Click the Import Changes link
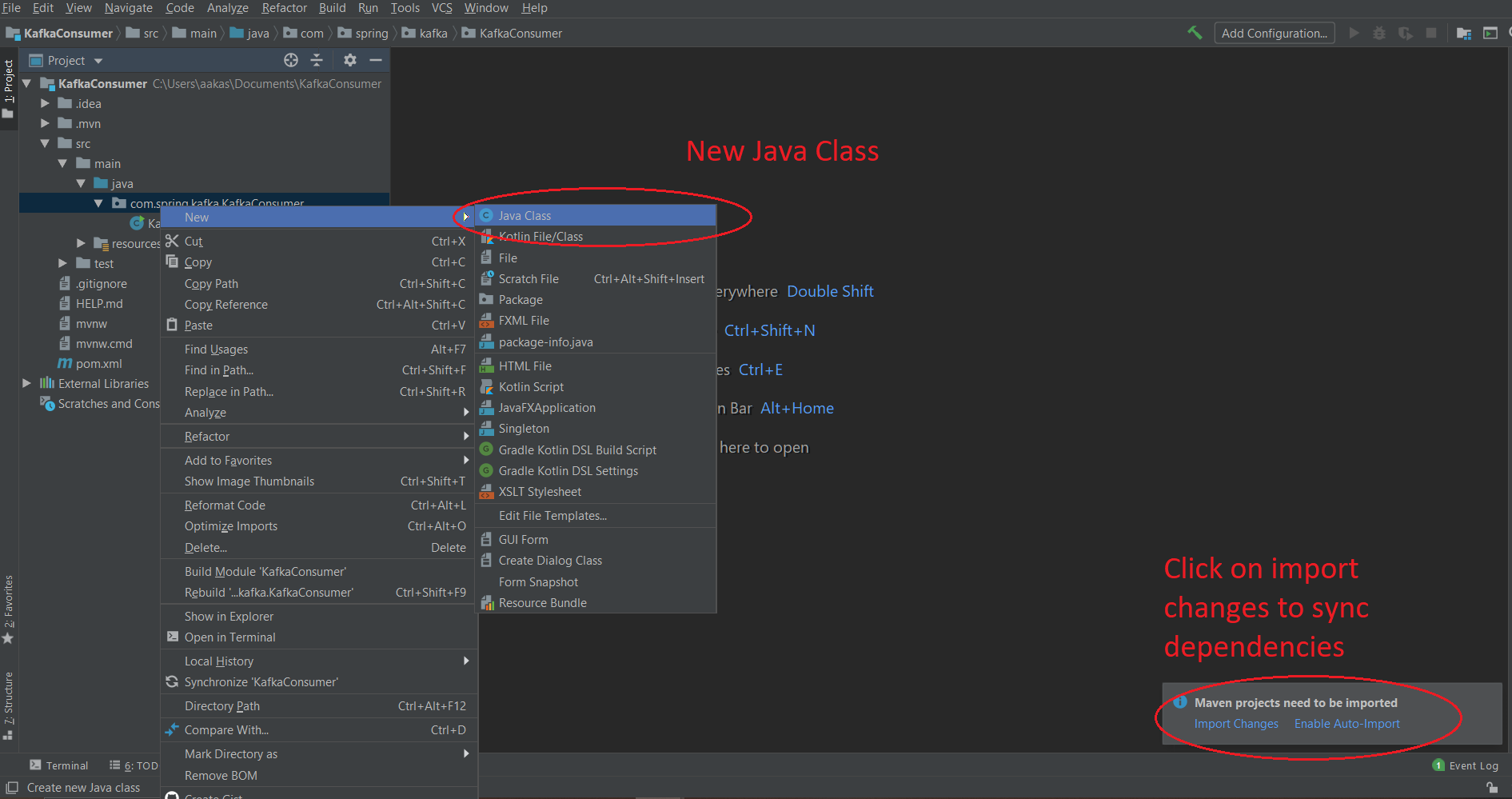1512x799 pixels. 1236,724
